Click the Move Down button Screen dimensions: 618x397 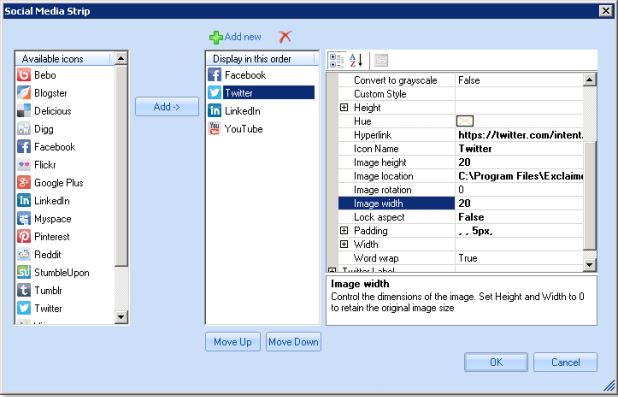[x=294, y=342]
